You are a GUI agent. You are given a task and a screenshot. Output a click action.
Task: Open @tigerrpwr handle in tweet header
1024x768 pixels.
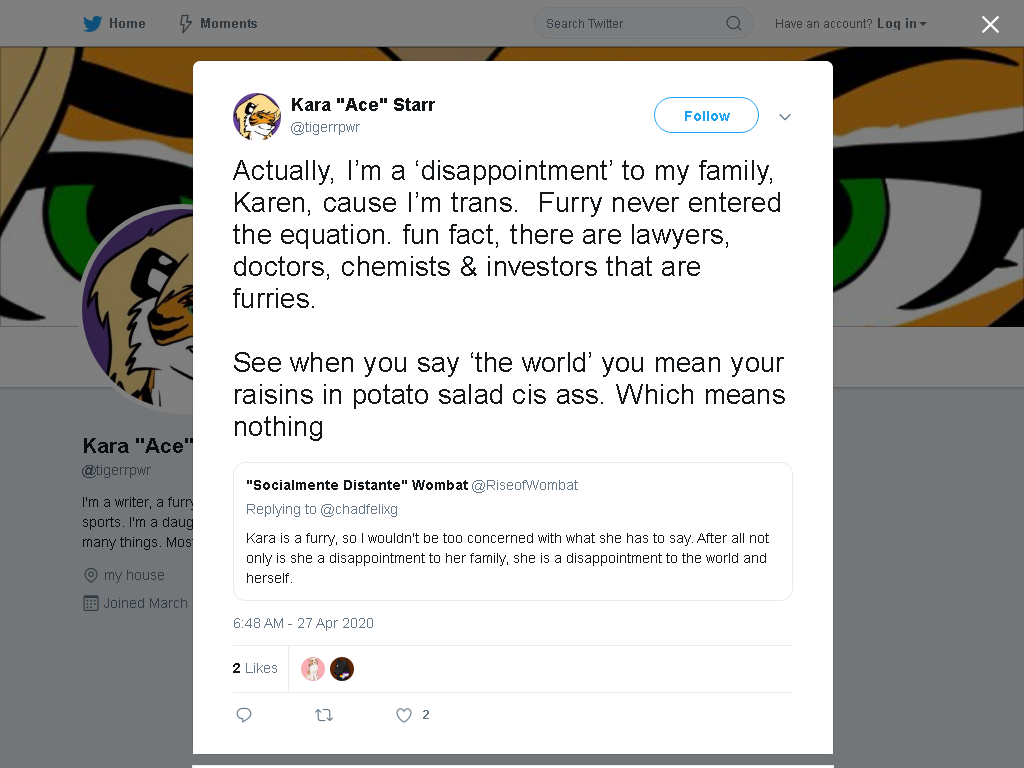pyautogui.click(x=325, y=127)
